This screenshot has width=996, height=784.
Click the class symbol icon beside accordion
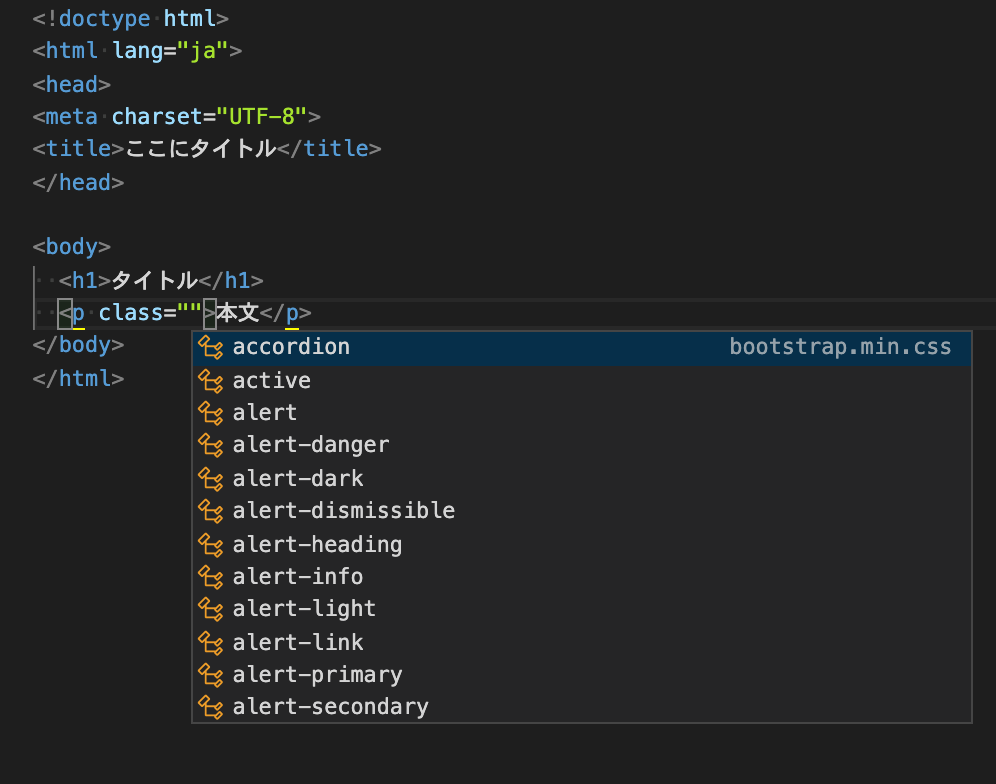(x=211, y=347)
